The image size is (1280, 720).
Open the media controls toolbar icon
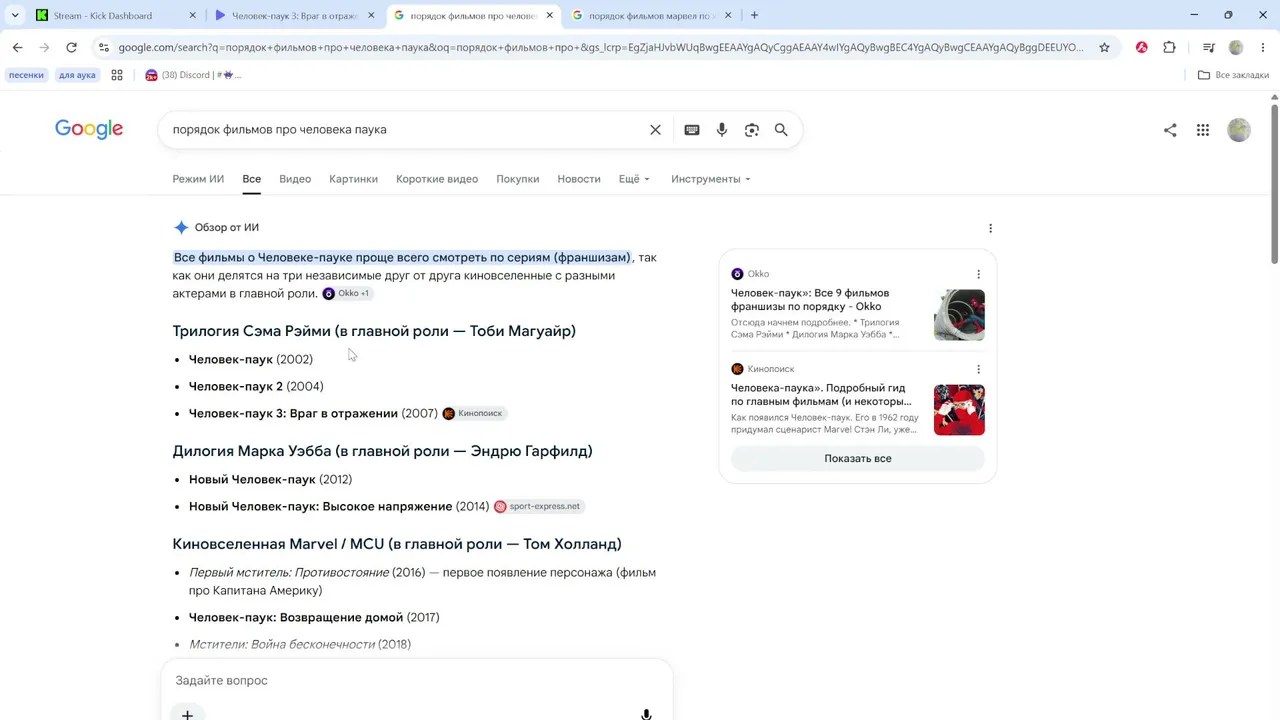[x=1208, y=47]
